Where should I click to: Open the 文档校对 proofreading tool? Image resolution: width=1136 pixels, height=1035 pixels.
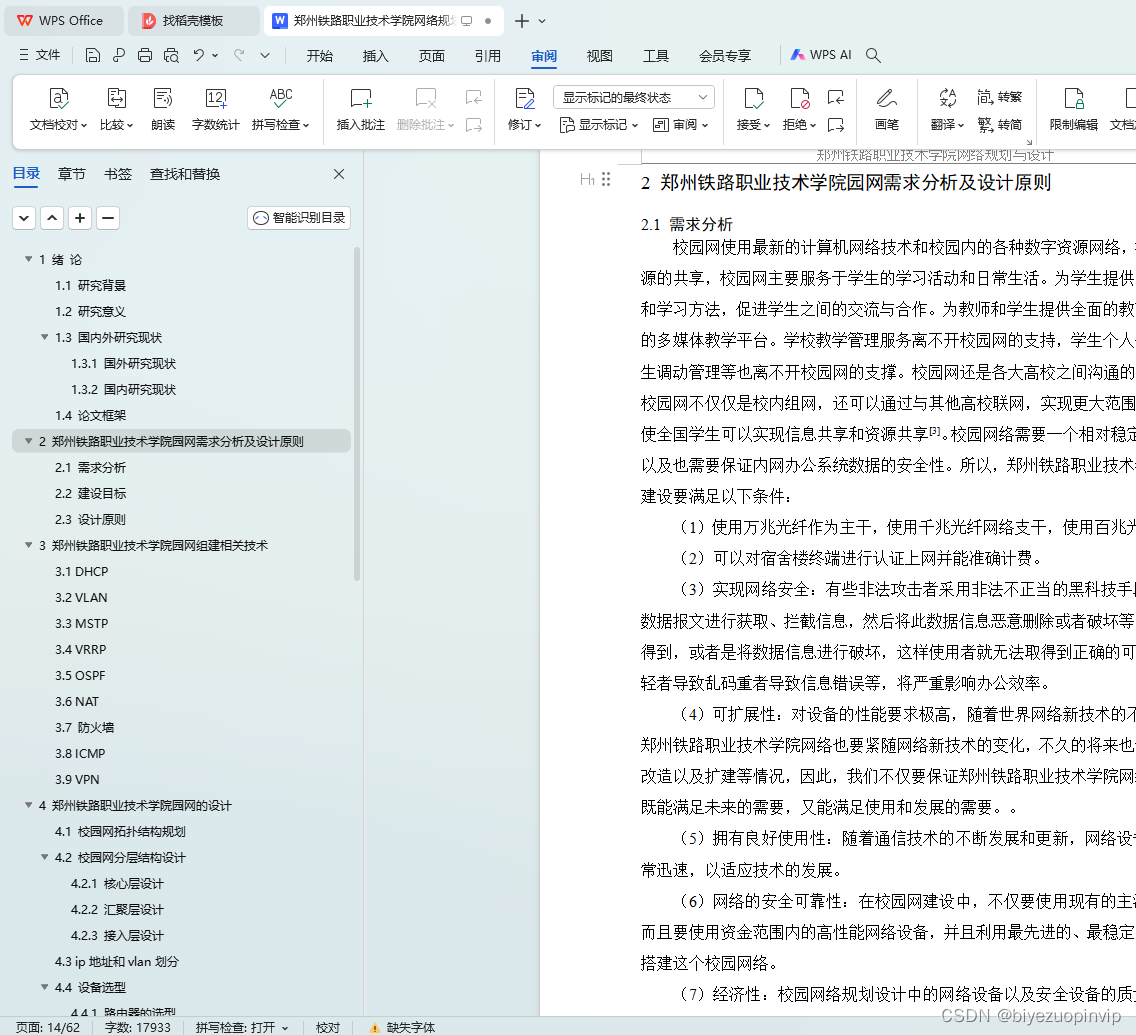tap(58, 109)
